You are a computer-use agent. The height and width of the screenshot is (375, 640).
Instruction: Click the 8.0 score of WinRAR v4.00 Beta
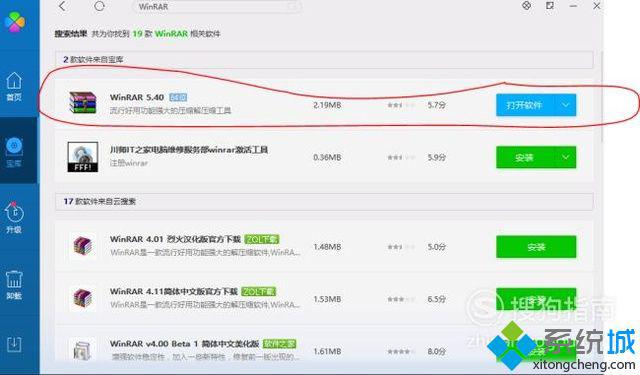point(437,351)
